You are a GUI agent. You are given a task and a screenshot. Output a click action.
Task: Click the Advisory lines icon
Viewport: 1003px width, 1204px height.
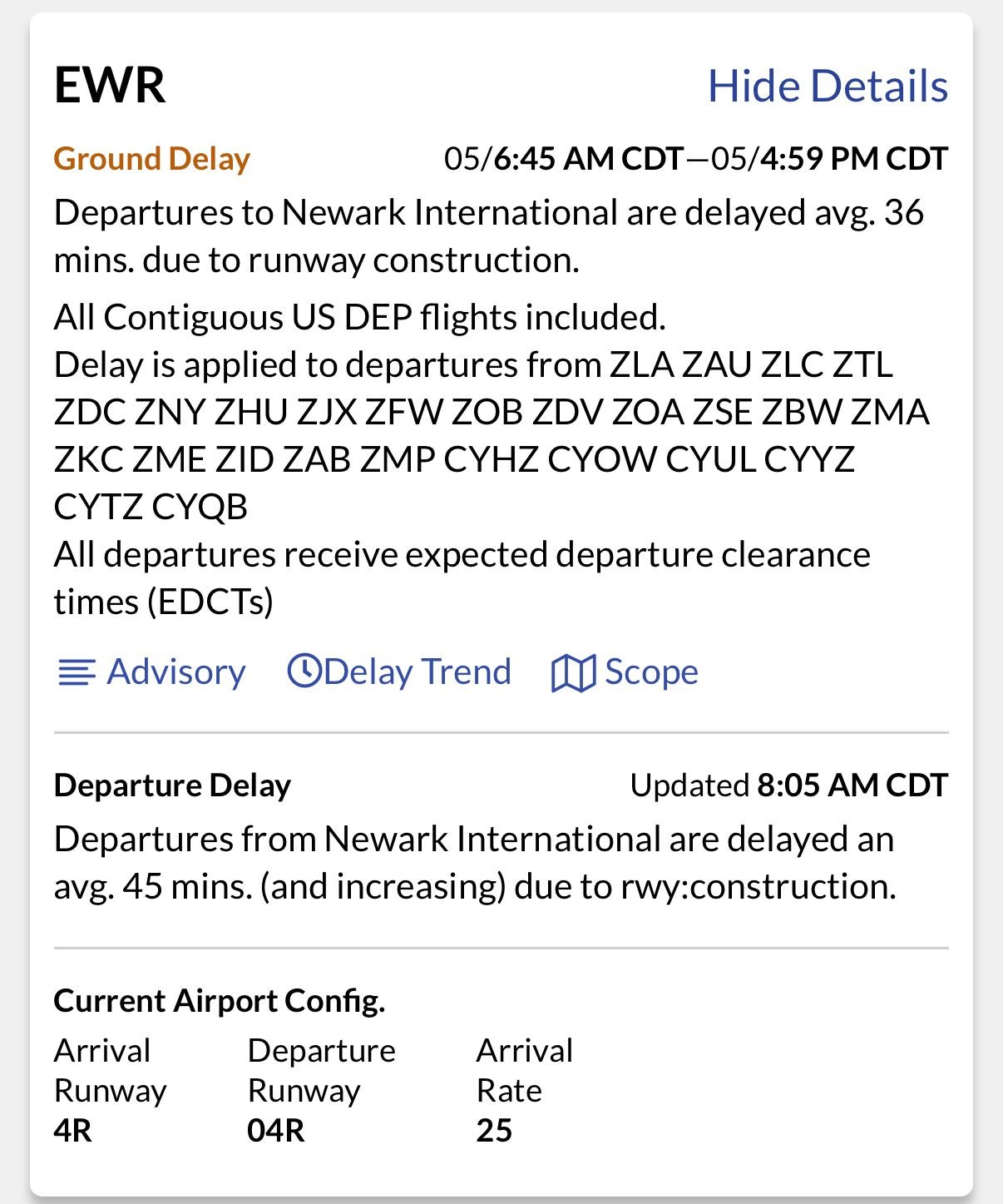click(x=77, y=672)
